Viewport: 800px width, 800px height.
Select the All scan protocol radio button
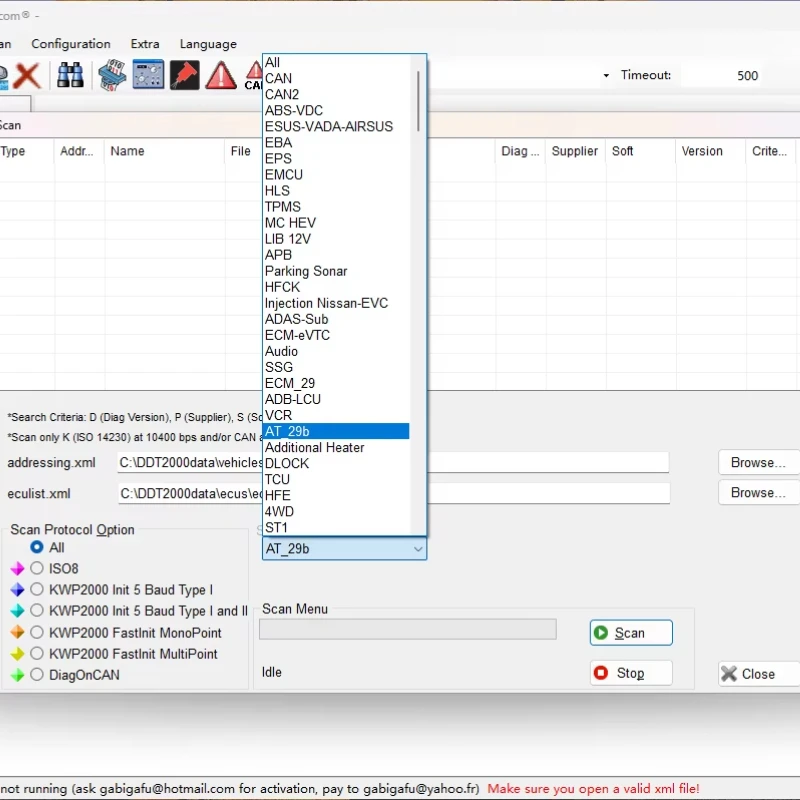37,547
